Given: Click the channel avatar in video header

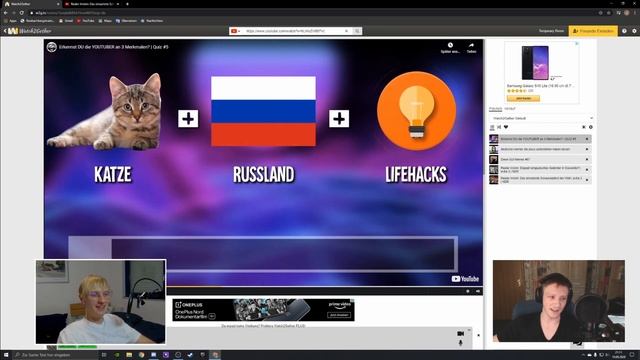Looking at the screenshot, I should coord(51,47).
